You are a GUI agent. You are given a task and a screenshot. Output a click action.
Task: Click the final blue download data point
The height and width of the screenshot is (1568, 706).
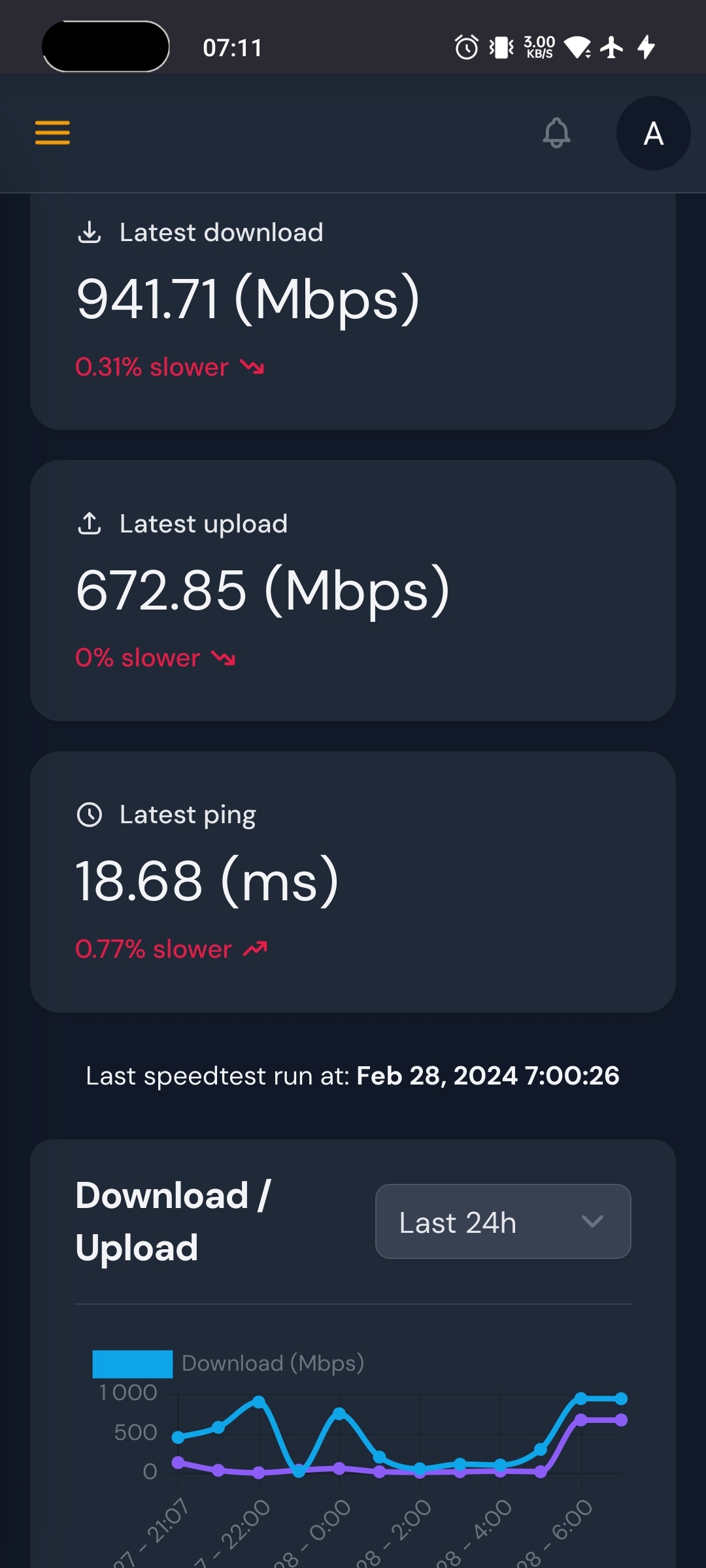click(621, 1399)
